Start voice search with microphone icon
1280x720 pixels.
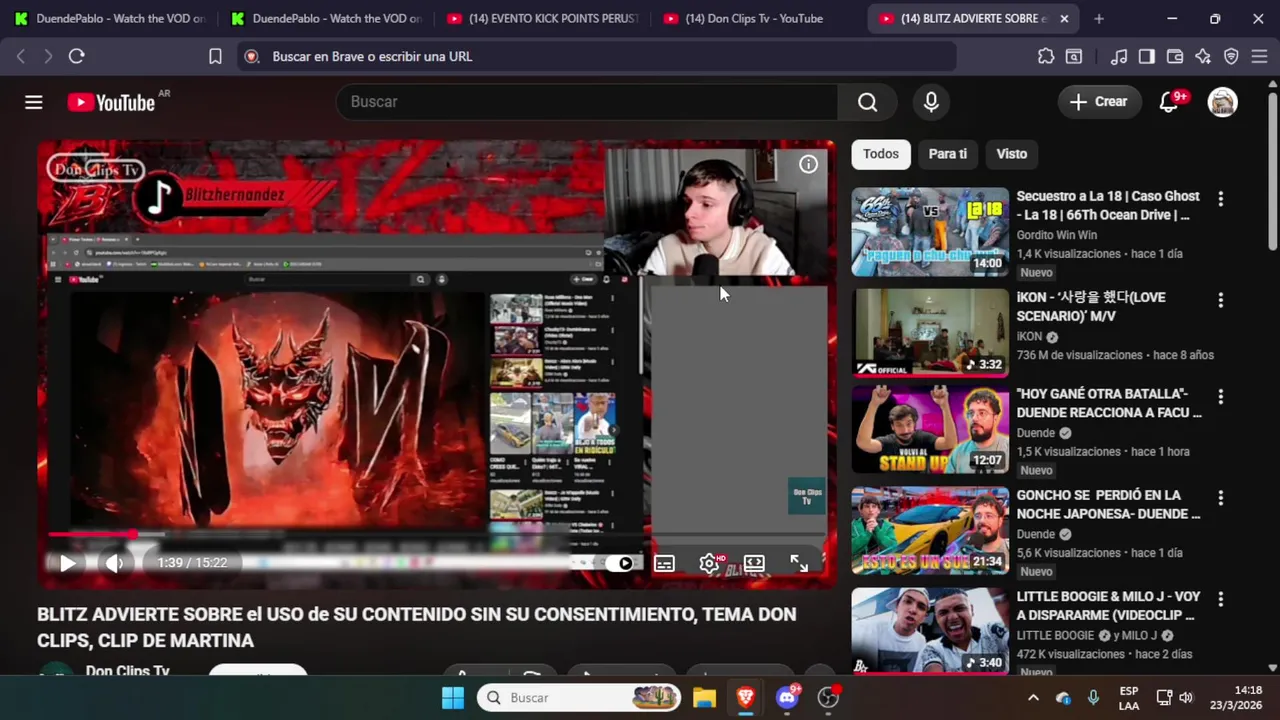click(931, 102)
